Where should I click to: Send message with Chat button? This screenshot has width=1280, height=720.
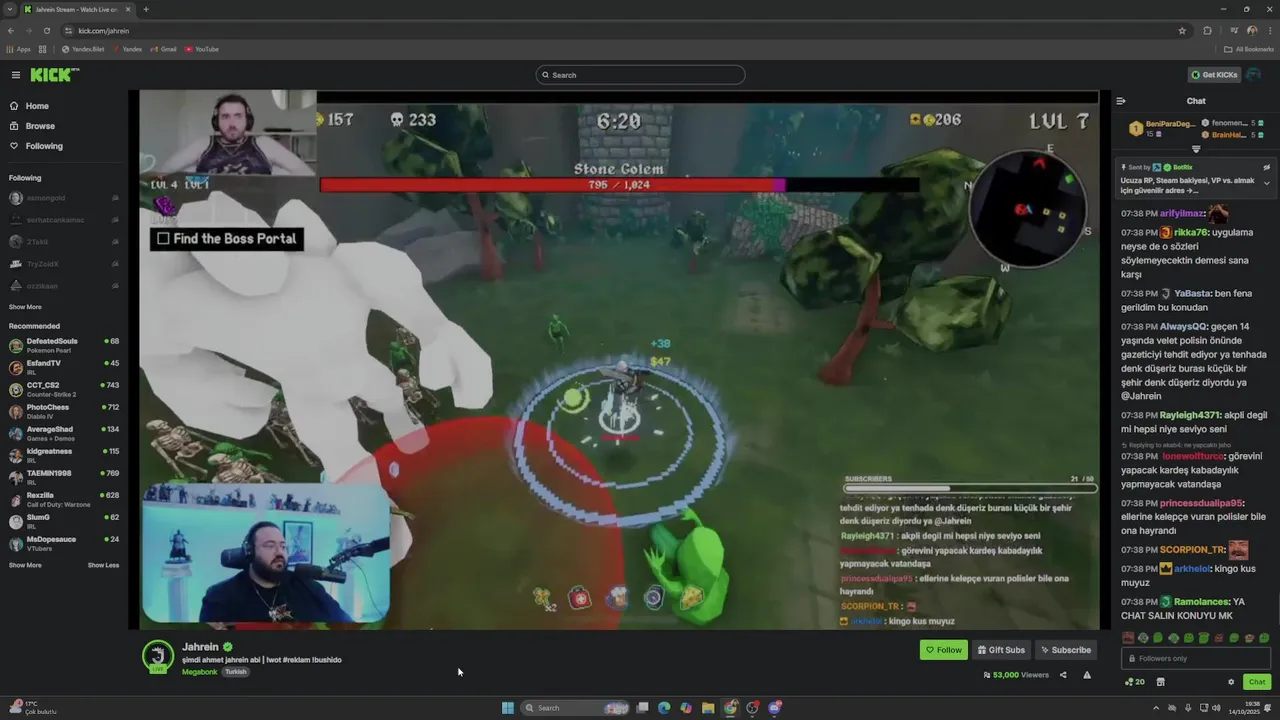(1257, 682)
